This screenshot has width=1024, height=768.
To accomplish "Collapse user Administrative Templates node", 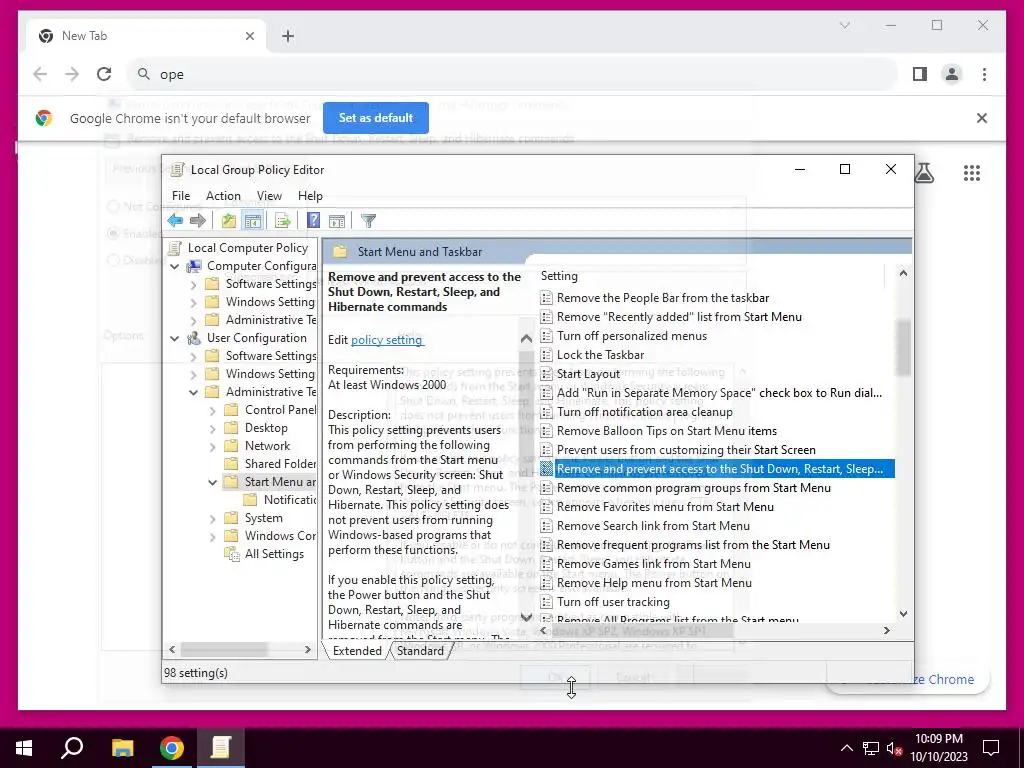I will [193, 392].
